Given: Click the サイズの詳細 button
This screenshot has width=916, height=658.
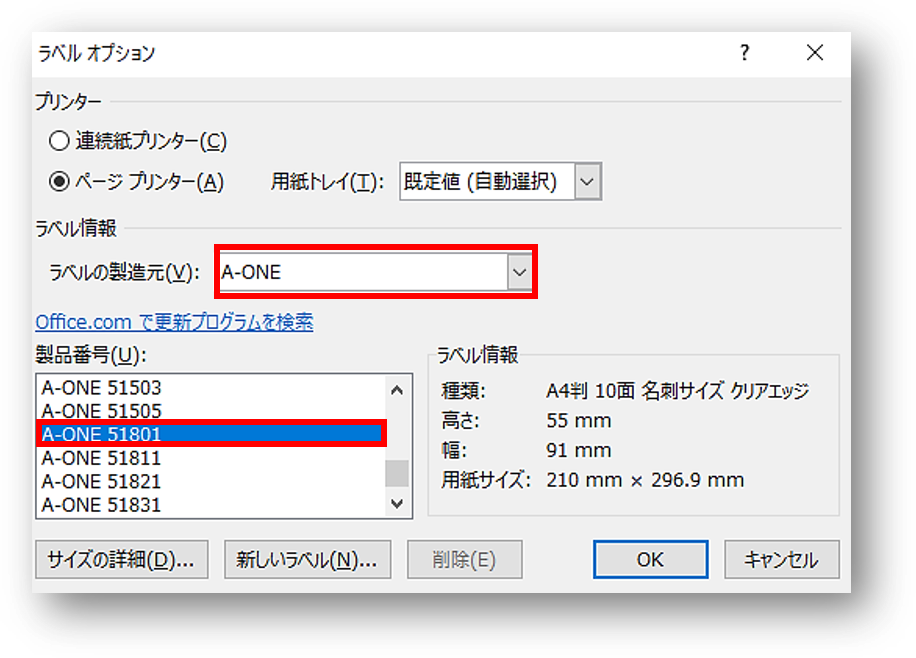Looking at the screenshot, I should click(x=122, y=560).
